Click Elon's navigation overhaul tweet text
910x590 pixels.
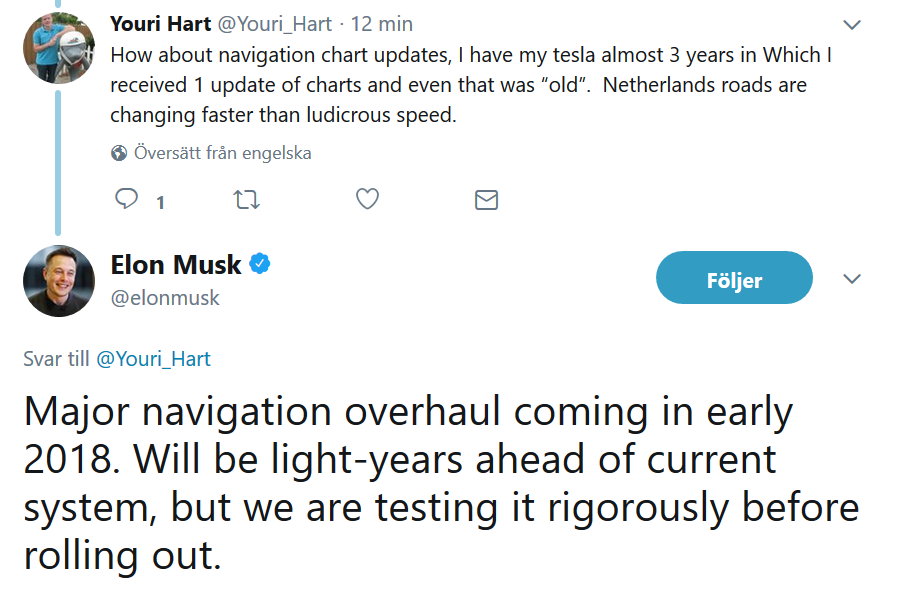pyautogui.click(x=441, y=483)
